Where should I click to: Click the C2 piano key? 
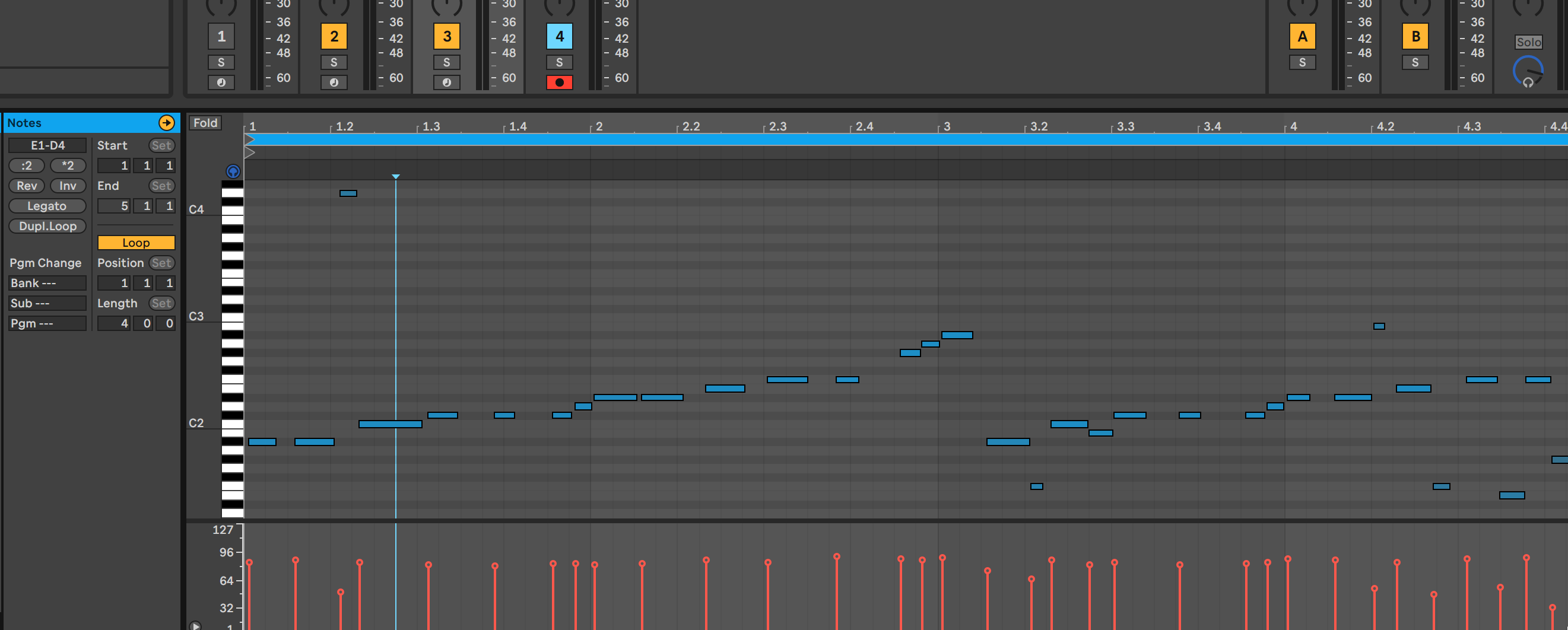coord(232,424)
